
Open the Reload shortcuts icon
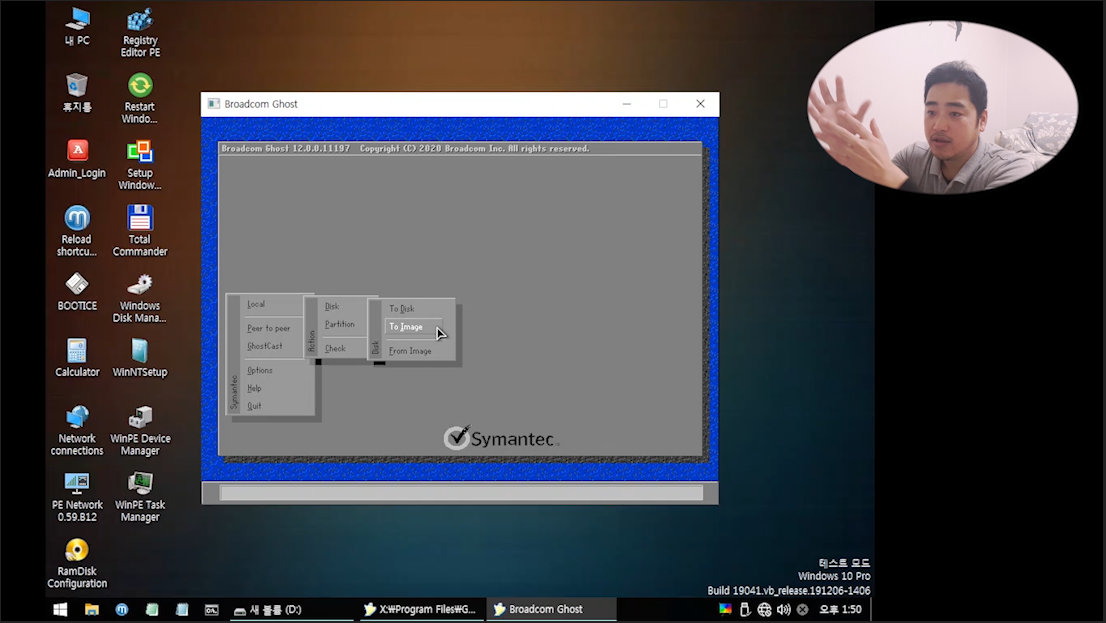pos(77,231)
